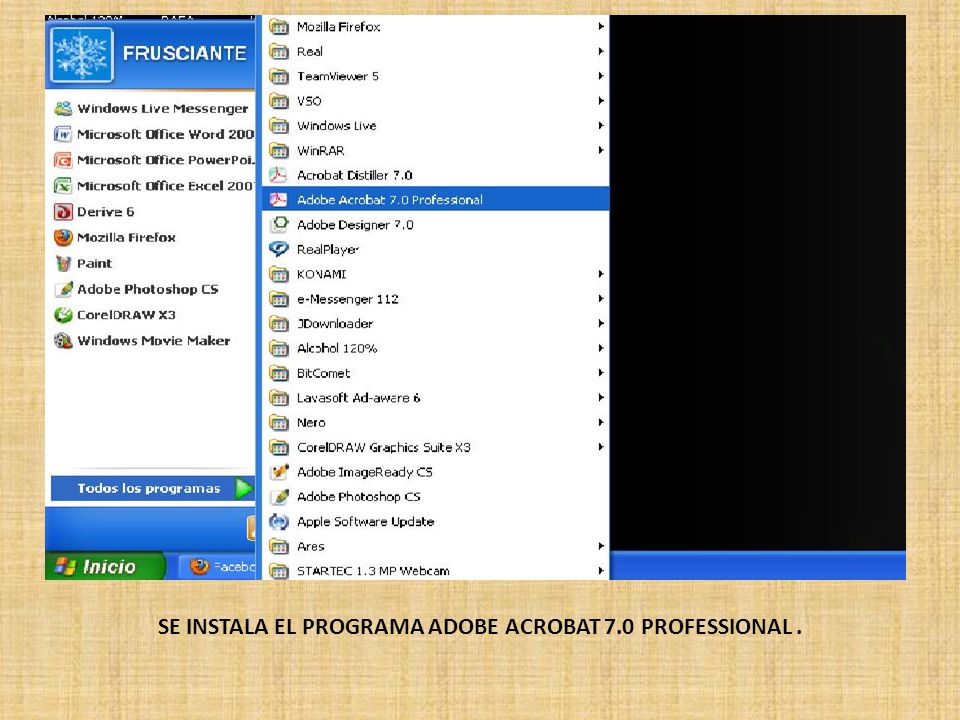Image resolution: width=960 pixels, height=720 pixels.
Task: Launch RealPlayer from programs list
Action: [x=436, y=249]
